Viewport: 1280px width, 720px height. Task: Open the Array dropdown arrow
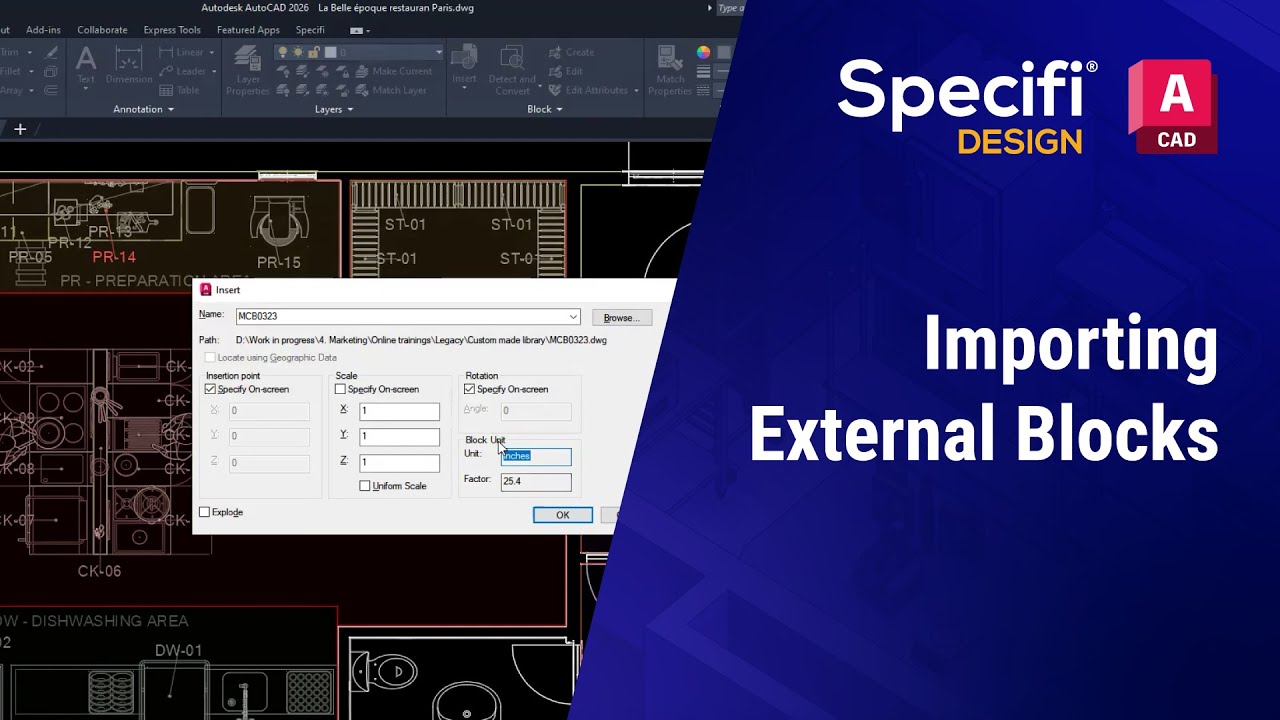(31, 90)
